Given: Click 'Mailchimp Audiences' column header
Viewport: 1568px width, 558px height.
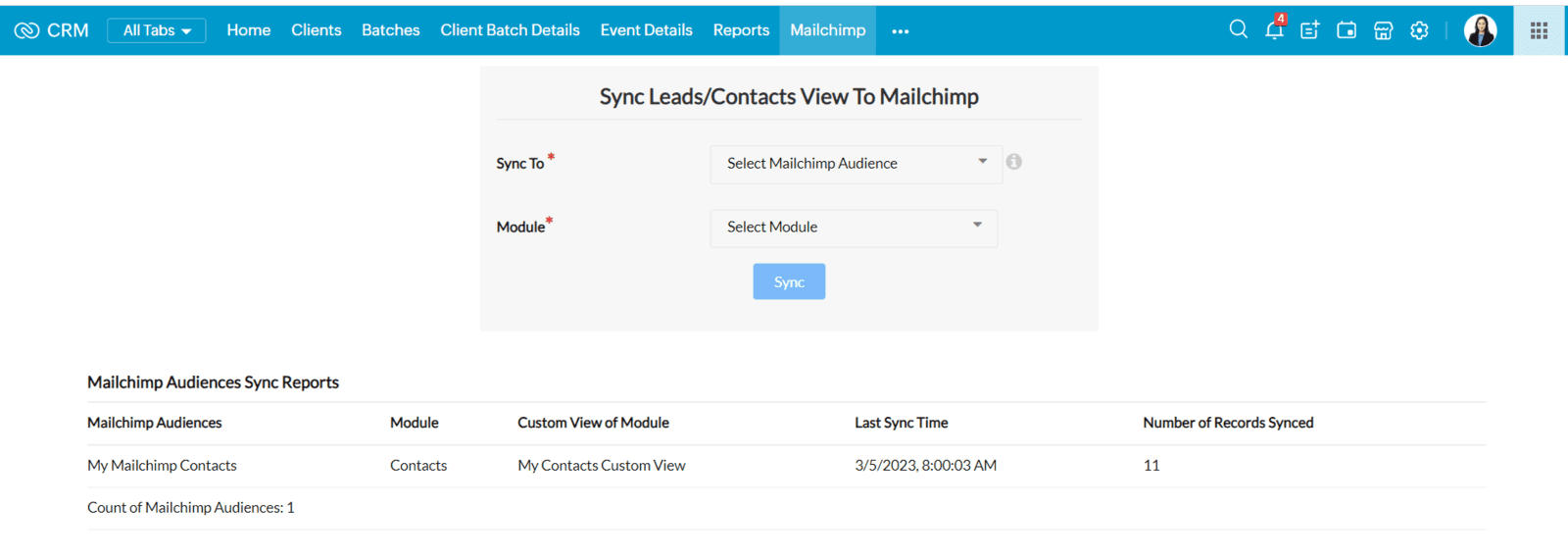Looking at the screenshot, I should (x=155, y=423).
